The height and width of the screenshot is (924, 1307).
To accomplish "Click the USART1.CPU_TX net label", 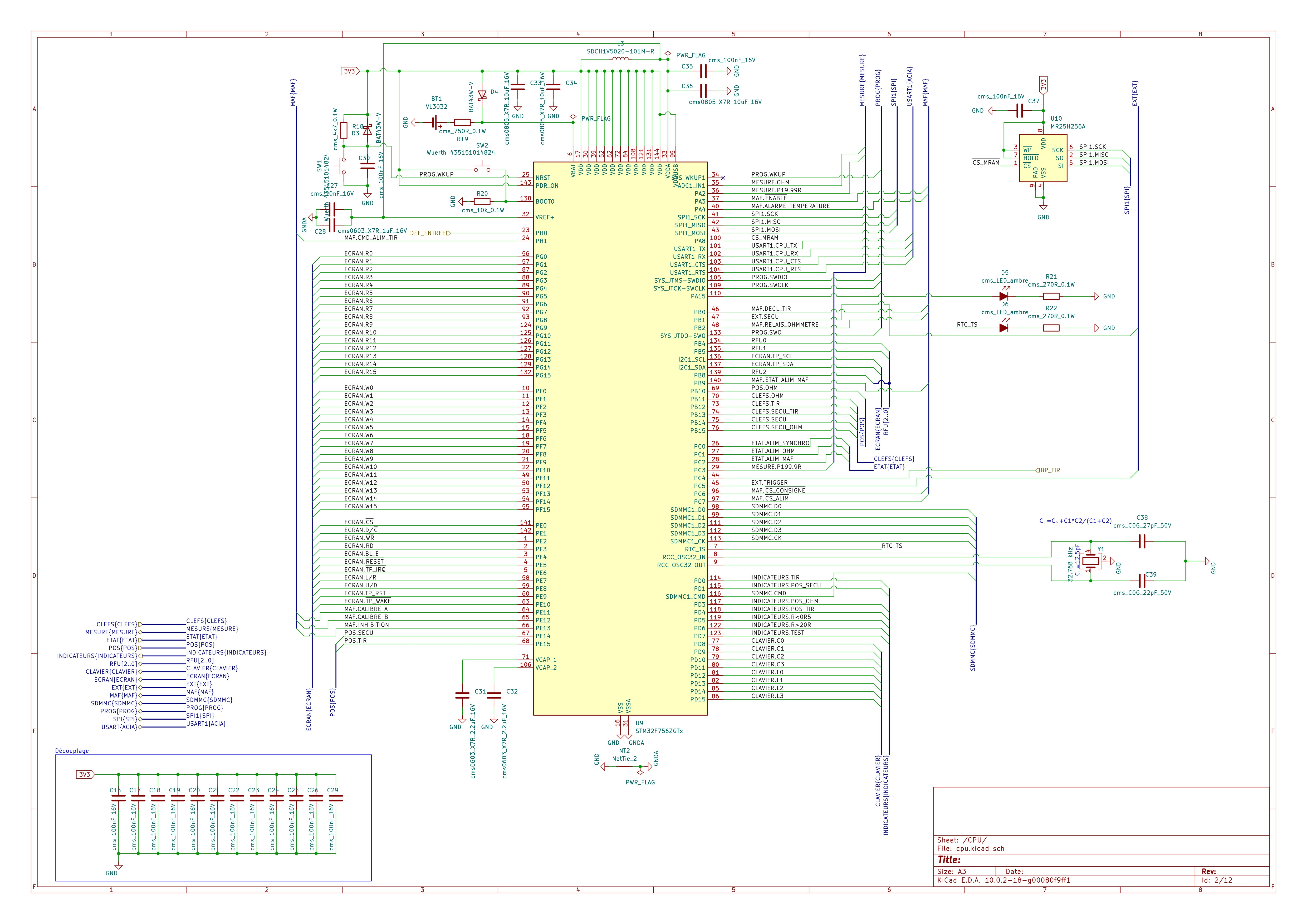I will click(x=774, y=245).
